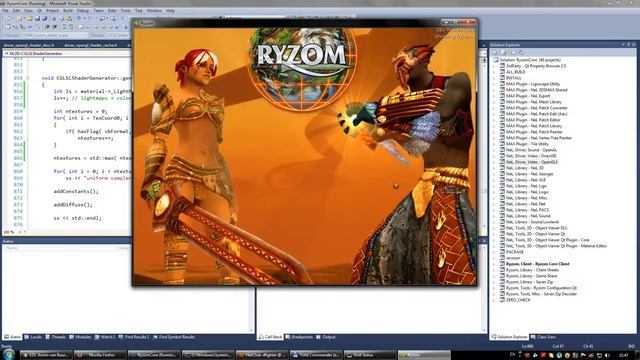640x360 pixels.
Task: Click the Windows Start button
Action: click(9, 354)
